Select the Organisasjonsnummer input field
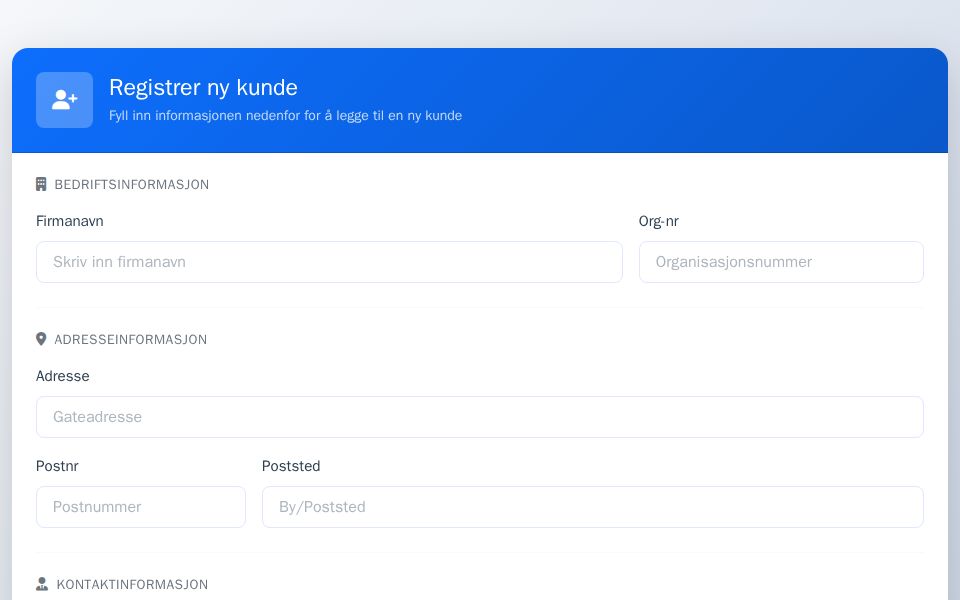 pyautogui.click(x=781, y=262)
